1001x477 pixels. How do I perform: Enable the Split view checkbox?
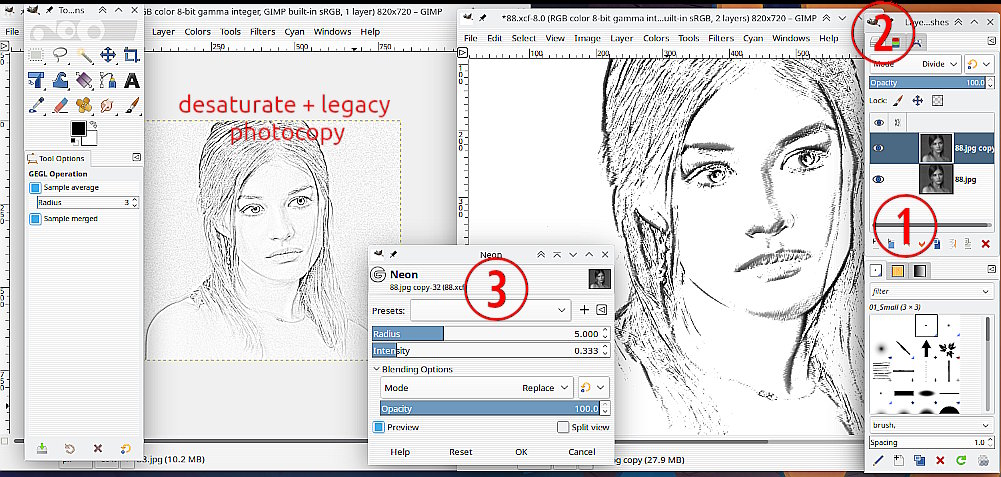(x=563, y=427)
